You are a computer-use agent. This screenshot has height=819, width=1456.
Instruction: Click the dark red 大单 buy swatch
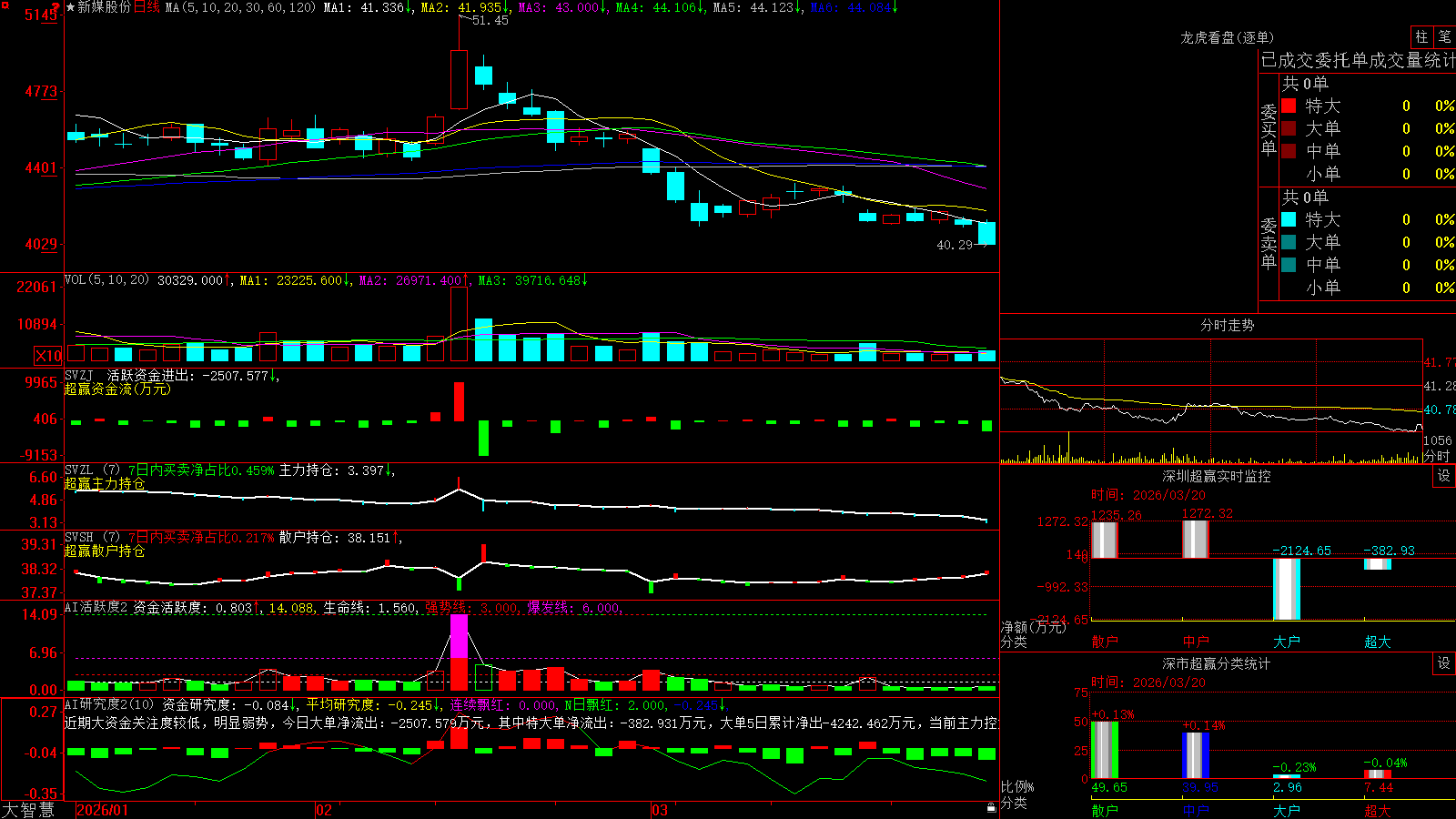pos(1289,128)
